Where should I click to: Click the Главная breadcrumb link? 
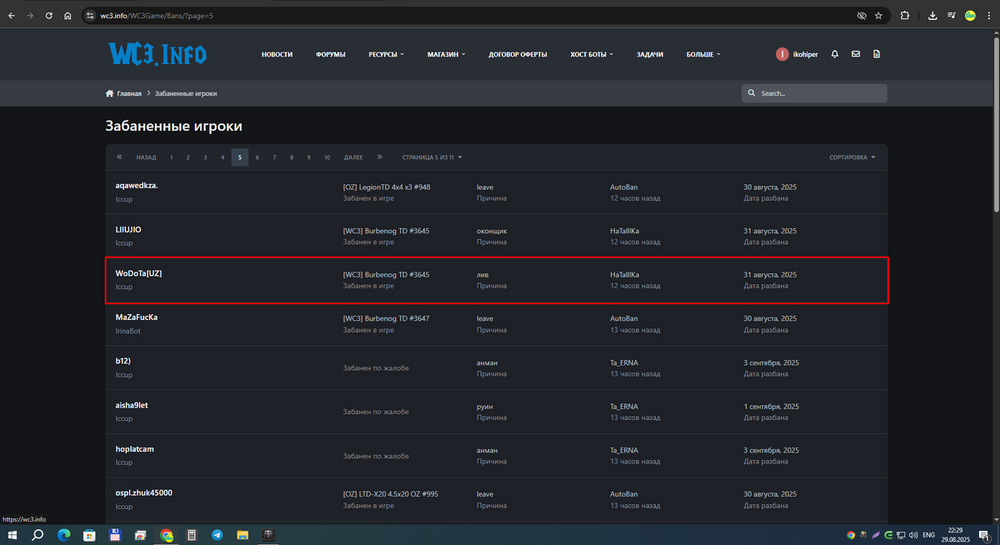pos(129,93)
